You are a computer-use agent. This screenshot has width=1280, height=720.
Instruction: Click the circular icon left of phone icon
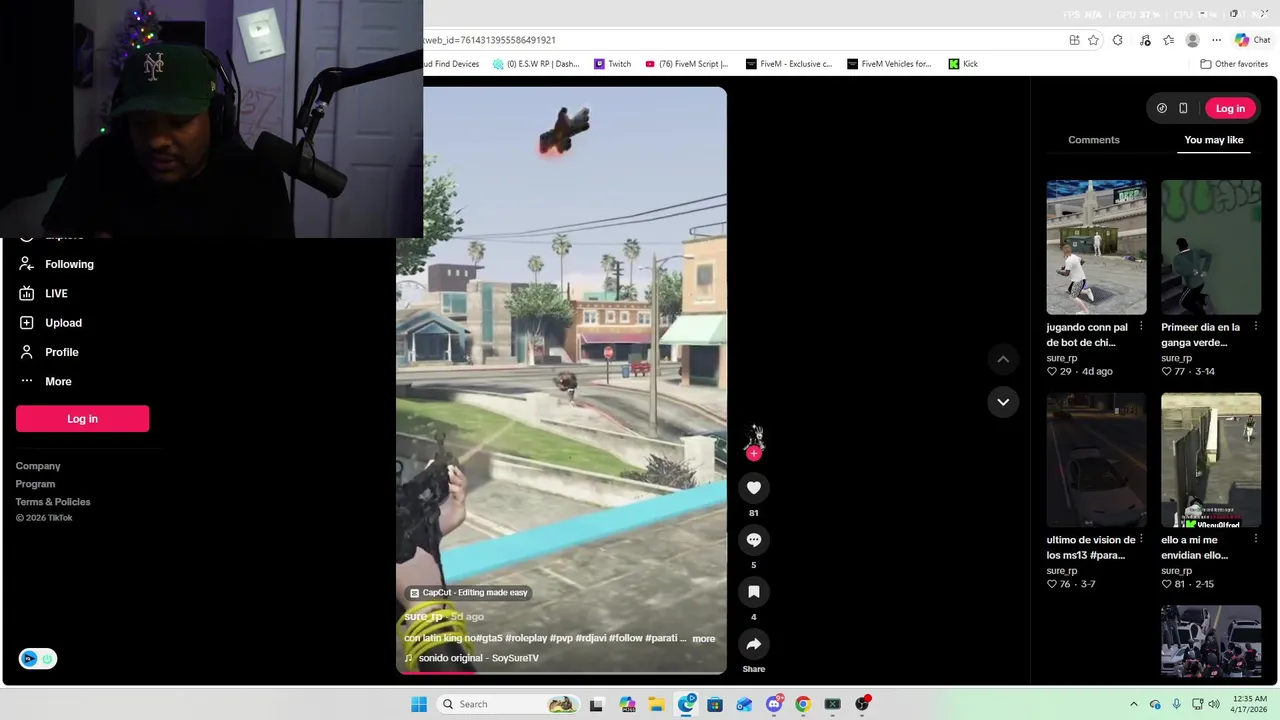click(1161, 108)
